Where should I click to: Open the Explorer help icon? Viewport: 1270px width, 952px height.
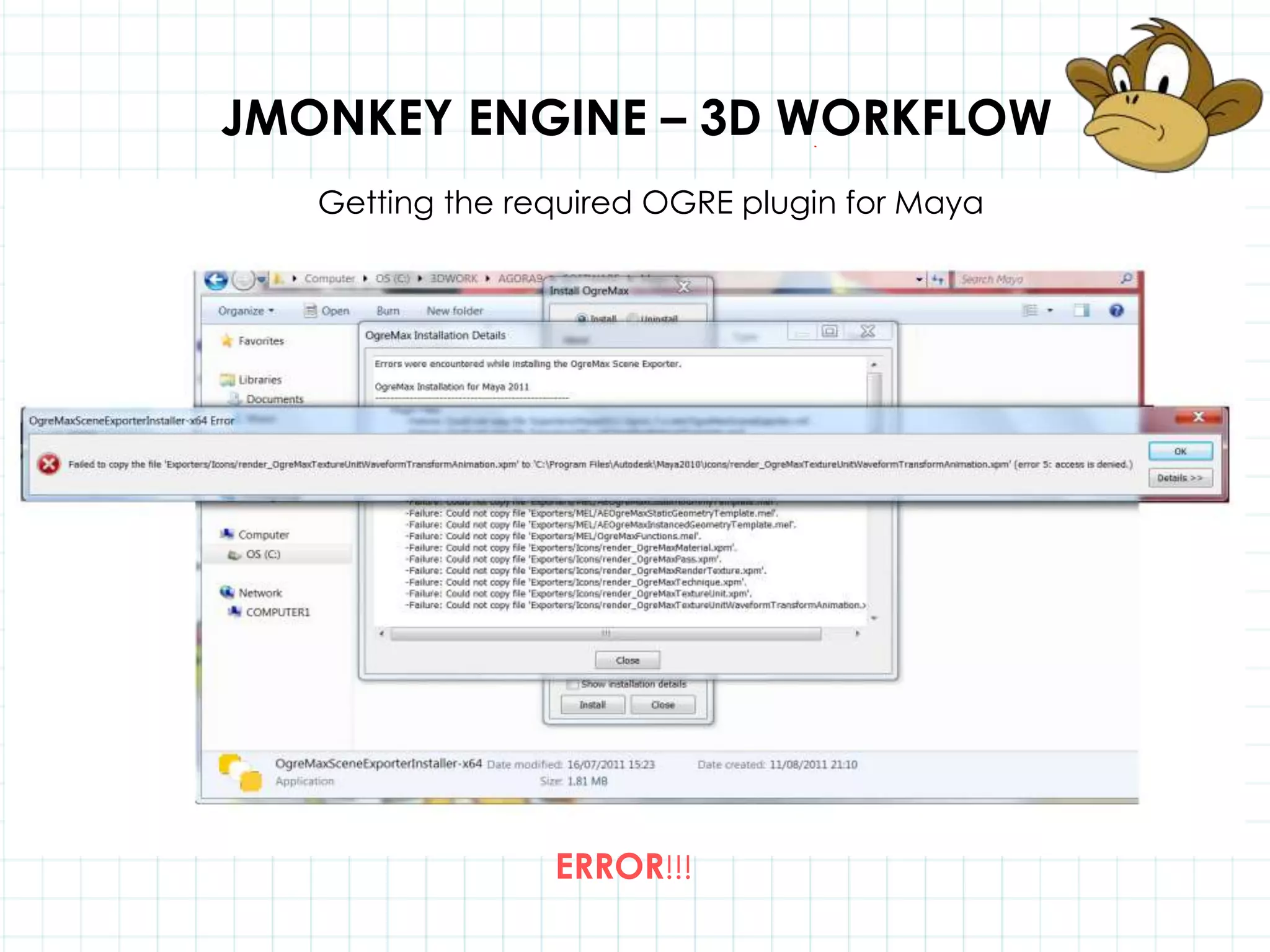tap(1116, 311)
